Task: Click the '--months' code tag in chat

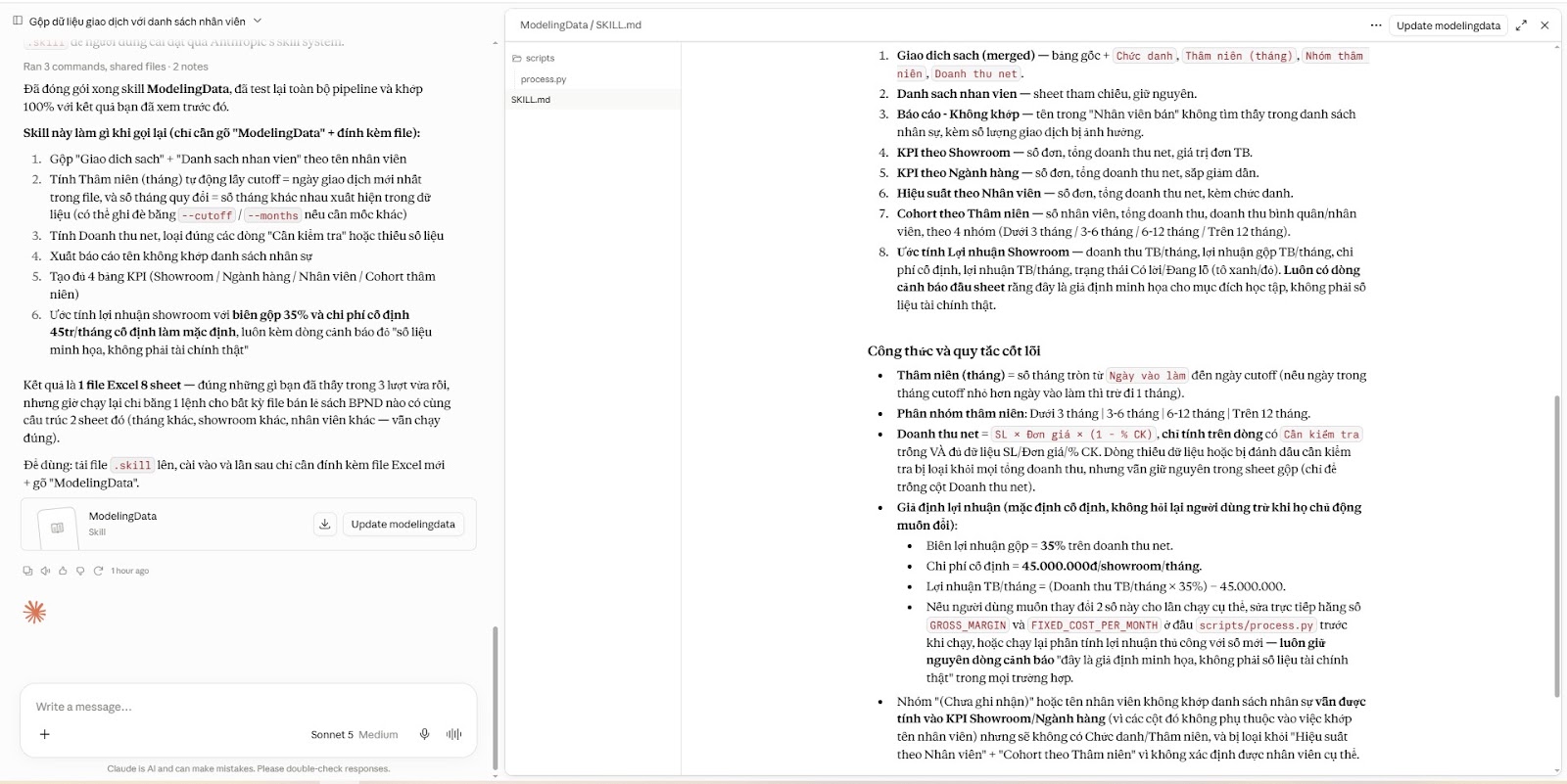Action: (272, 215)
